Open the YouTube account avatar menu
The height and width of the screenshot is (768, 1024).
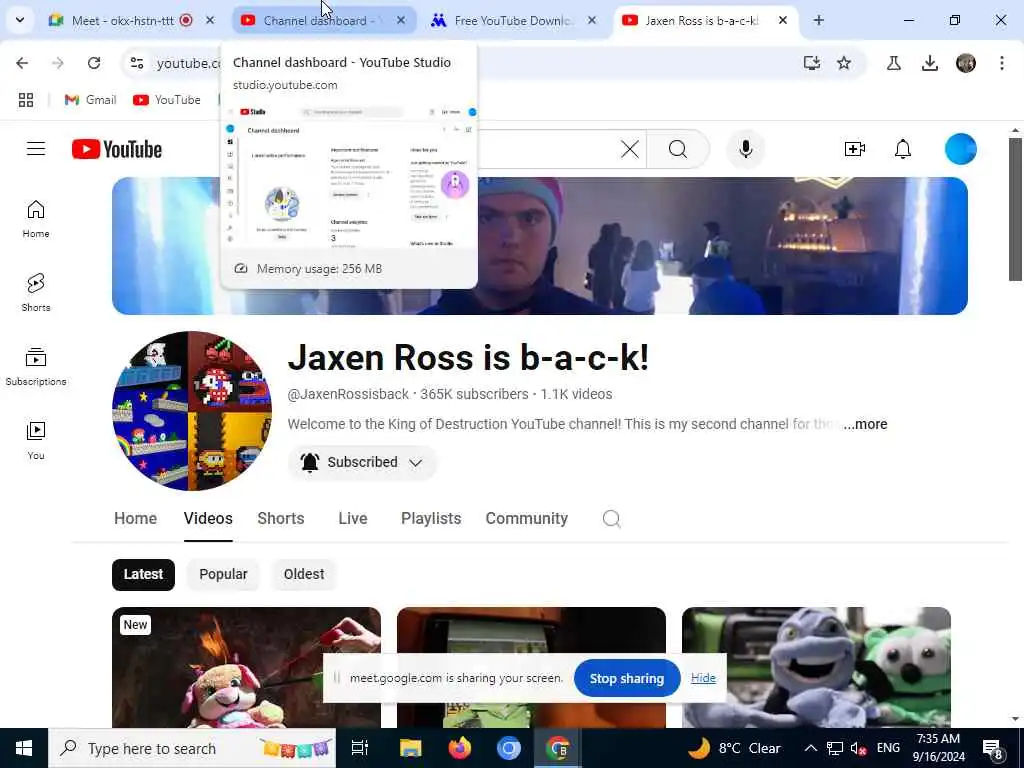pyautogui.click(x=961, y=149)
